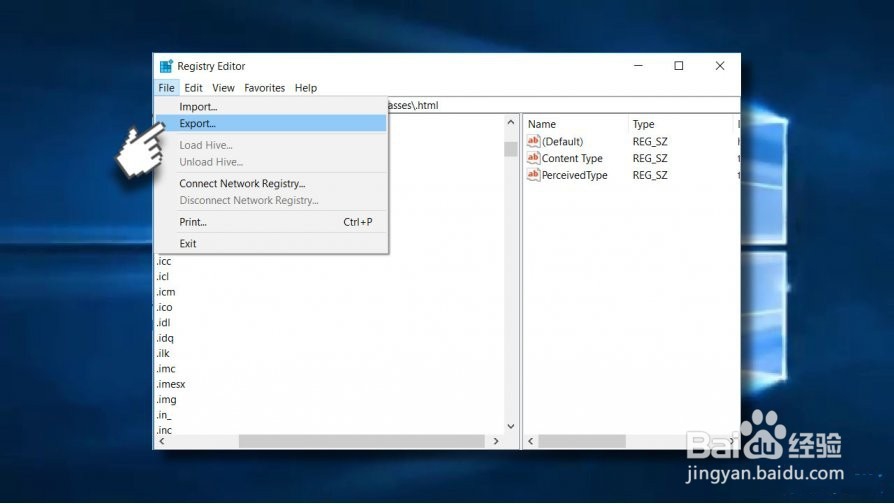This screenshot has height=504, width=894.
Task: Click the PerceivedType string value icon
Action: click(x=533, y=175)
